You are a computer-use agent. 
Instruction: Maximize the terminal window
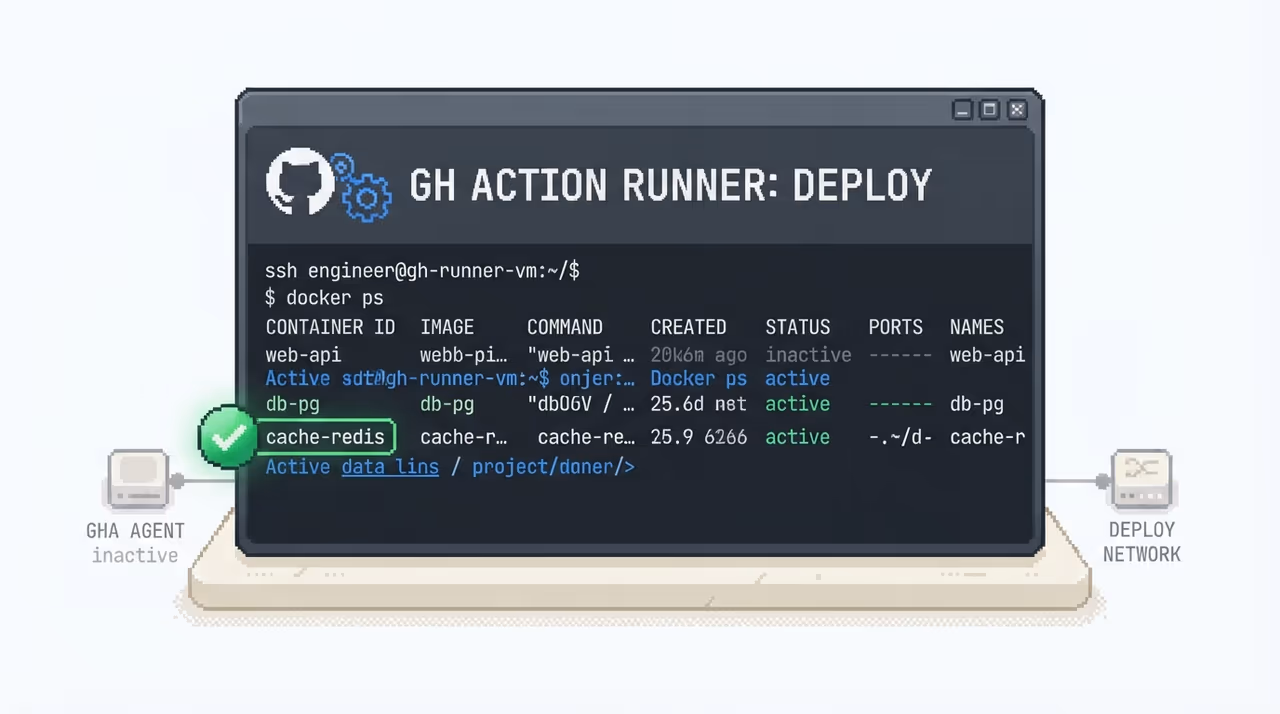click(990, 110)
